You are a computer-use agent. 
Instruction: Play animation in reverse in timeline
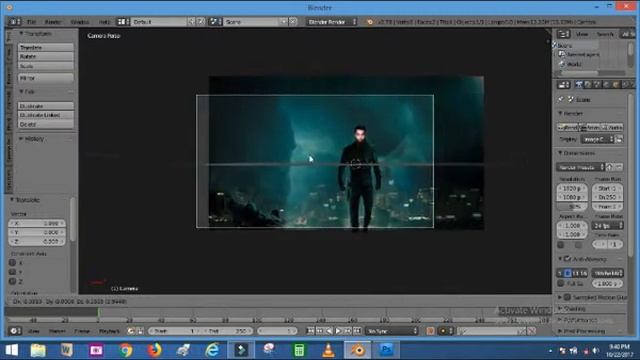[329, 331]
